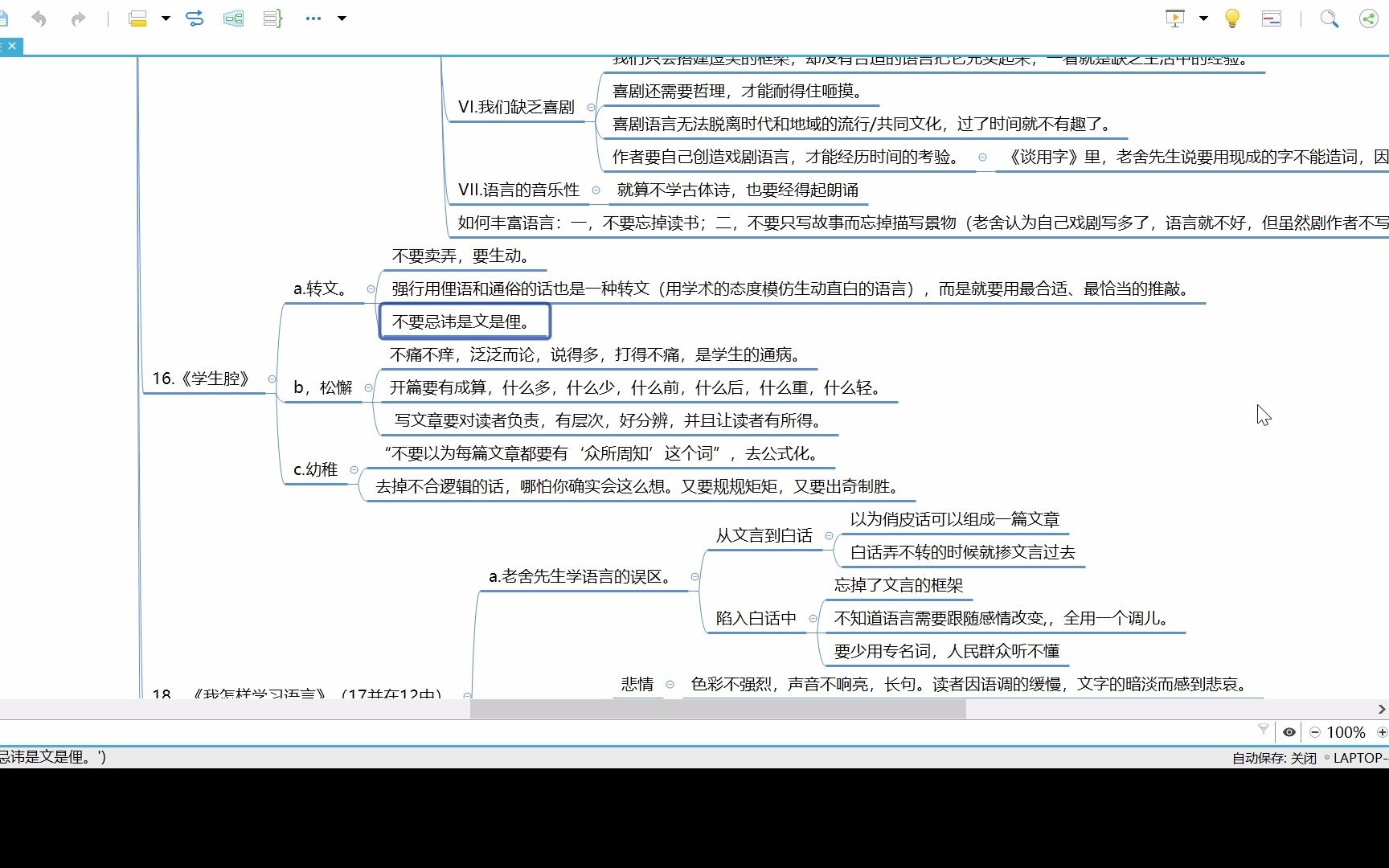Click the 自动保存: 关闭 status text

point(1274,758)
